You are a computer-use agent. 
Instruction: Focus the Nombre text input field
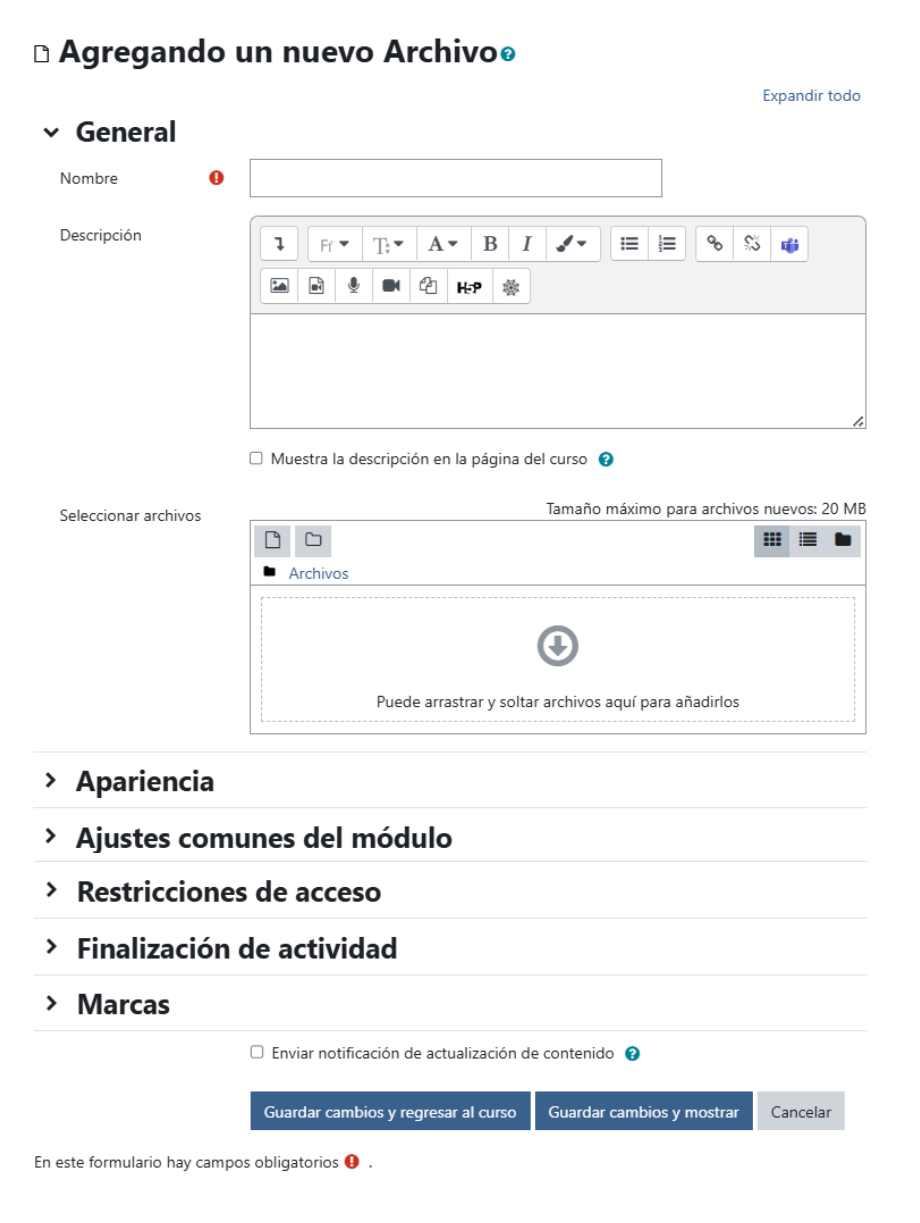(456, 178)
